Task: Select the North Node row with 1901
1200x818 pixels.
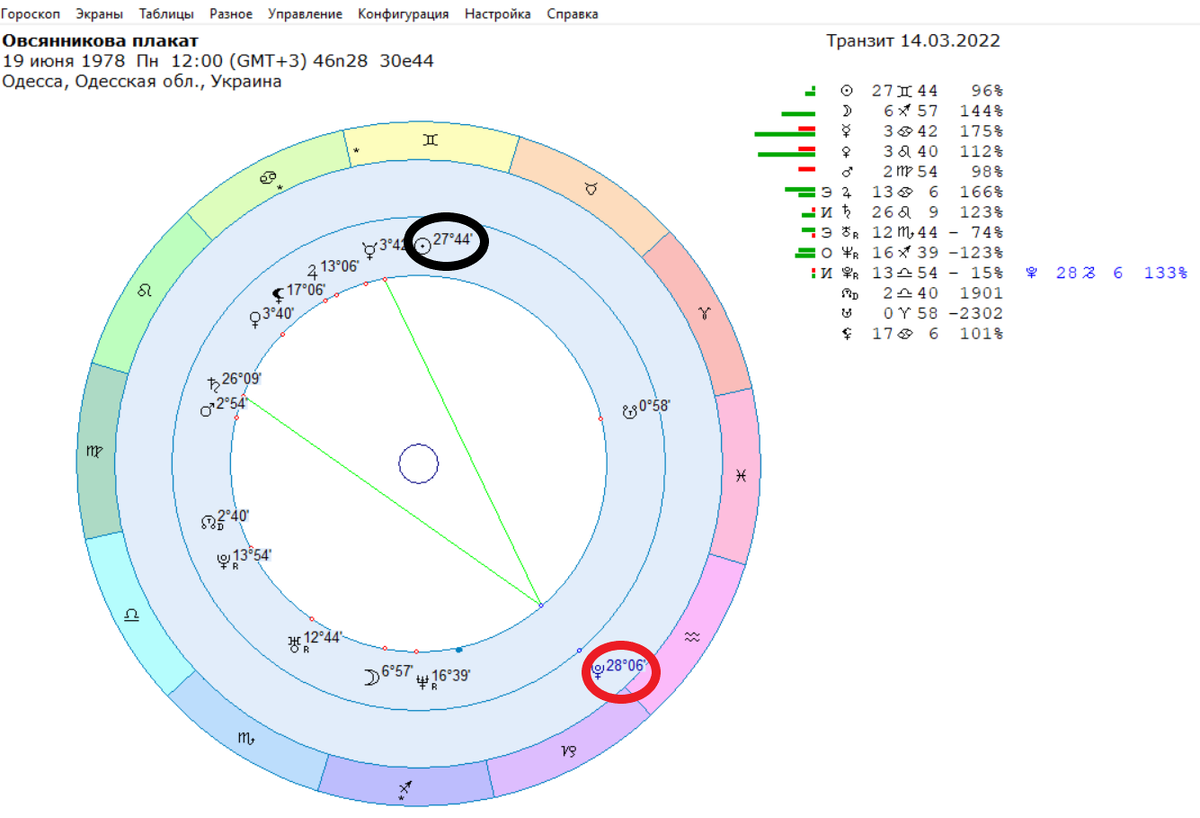Action: [920, 293]
